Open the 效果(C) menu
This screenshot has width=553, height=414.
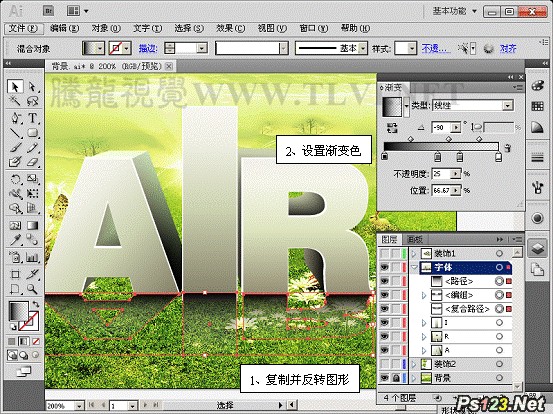[231, 28]
